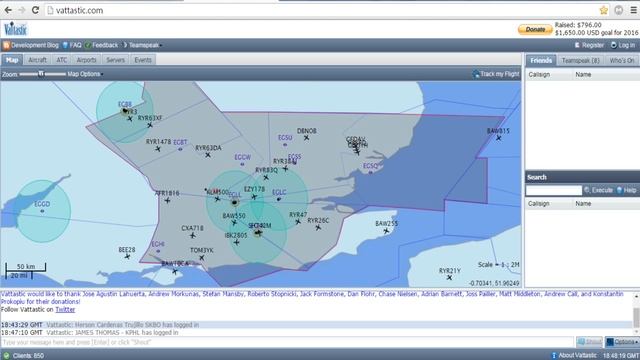Image resolution: width=640 pixels, height=360 pixels.
Task: Open the Map Options dropdown
Action: [85, 74]
